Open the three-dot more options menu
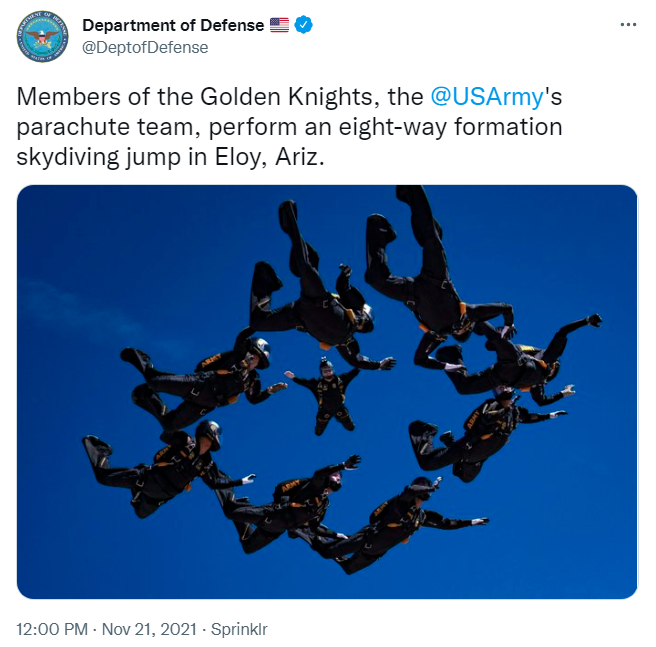656x647 pixels. [x=628, y=25]
